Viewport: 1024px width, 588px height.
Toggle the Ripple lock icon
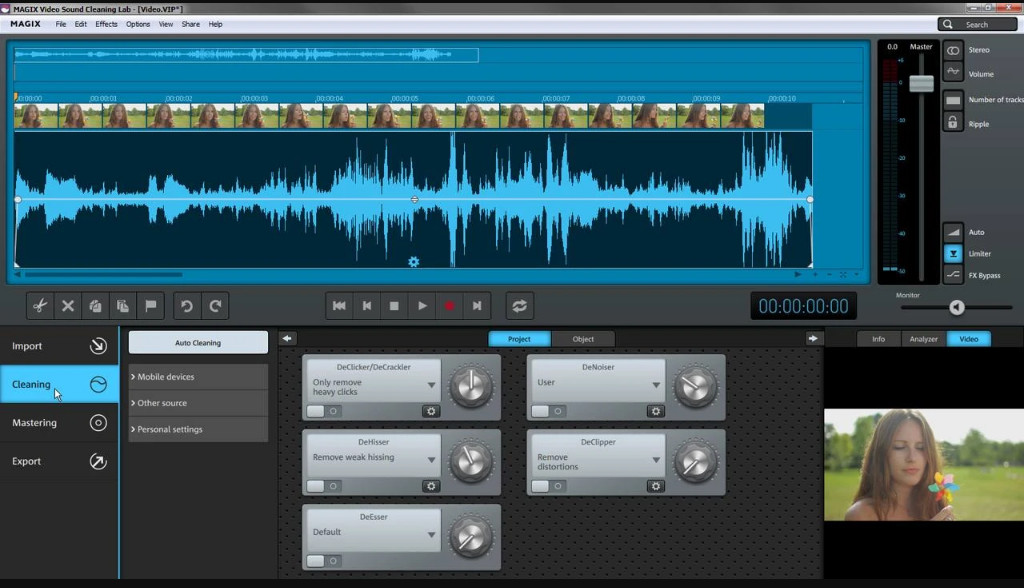(x=953, y=122)
